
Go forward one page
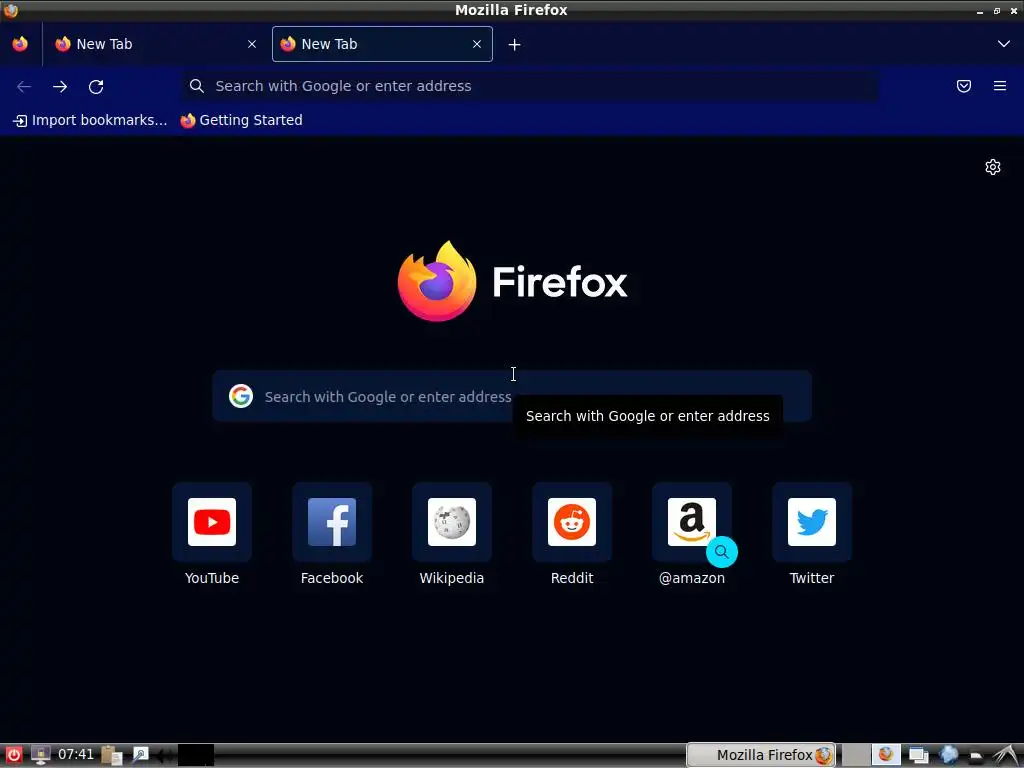(60, 86)
